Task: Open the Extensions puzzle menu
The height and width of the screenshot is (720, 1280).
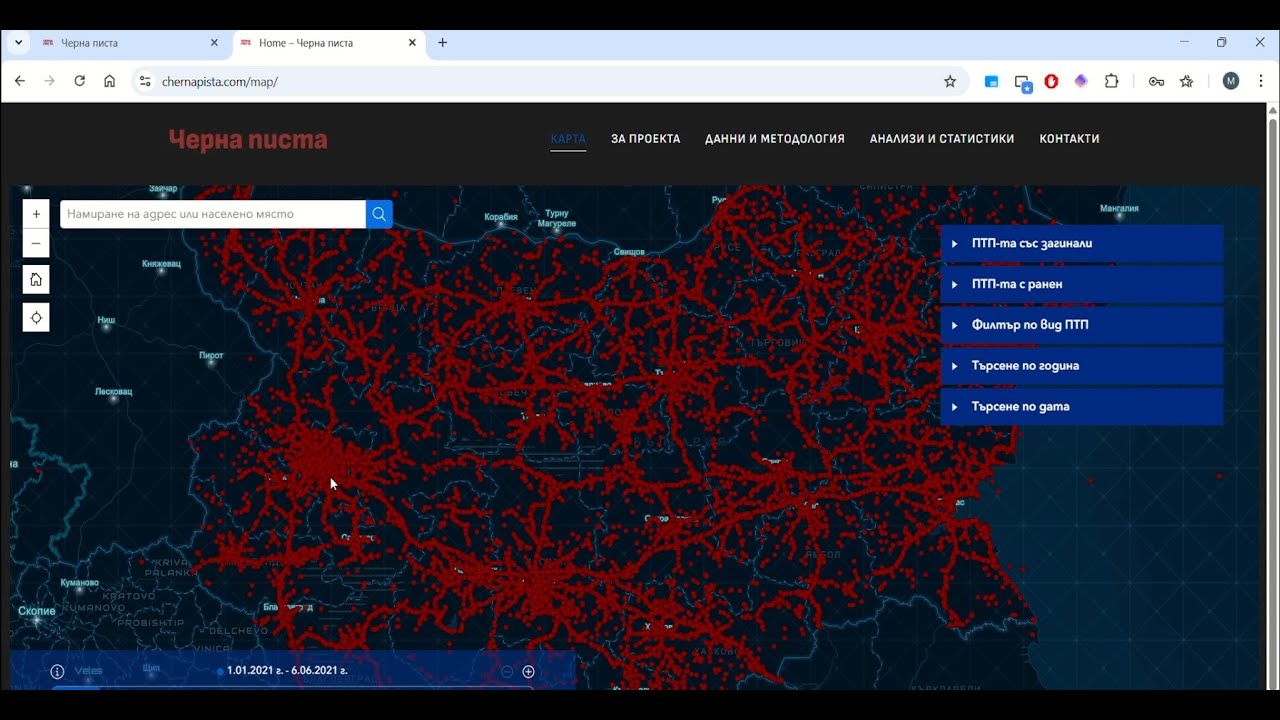Action: 1111,82
